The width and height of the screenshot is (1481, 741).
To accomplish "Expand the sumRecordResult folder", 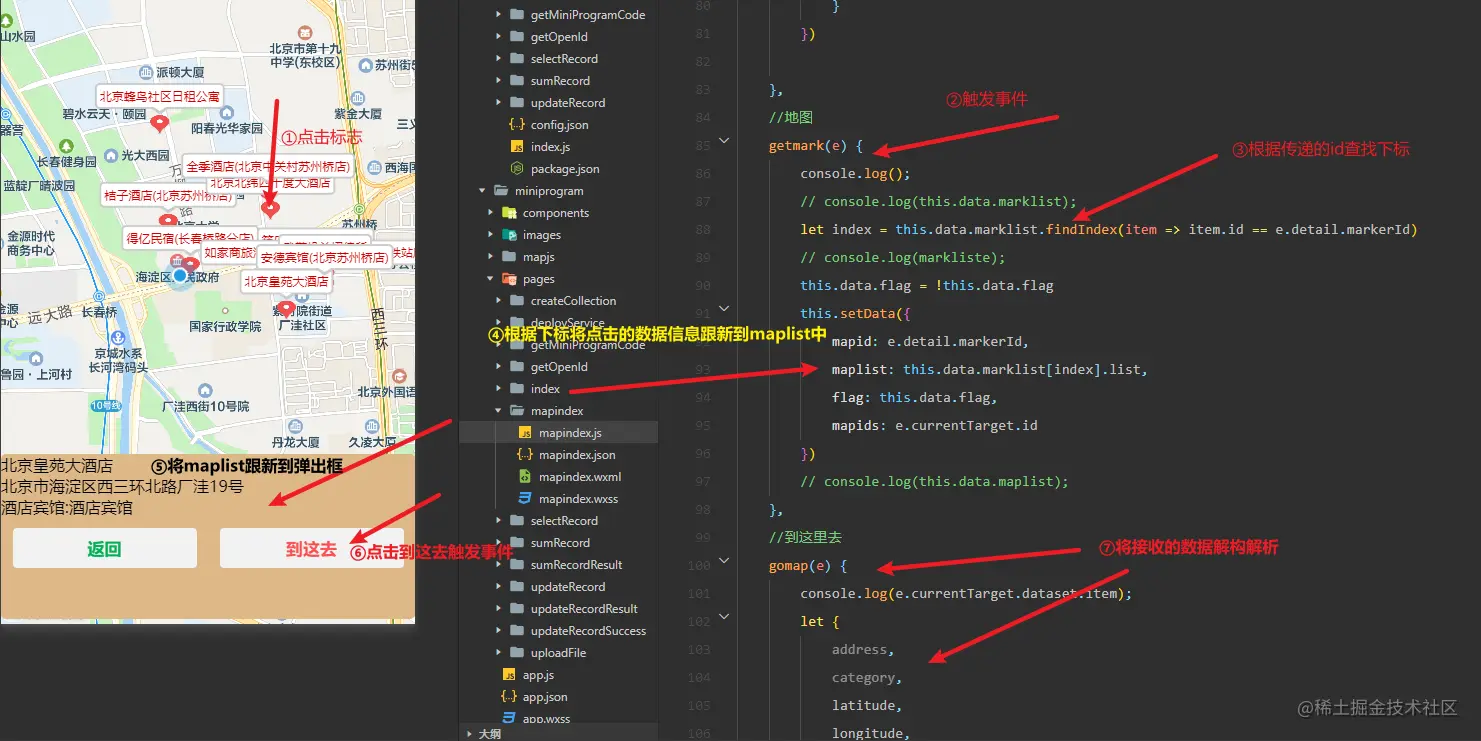I will click(498, 565).
